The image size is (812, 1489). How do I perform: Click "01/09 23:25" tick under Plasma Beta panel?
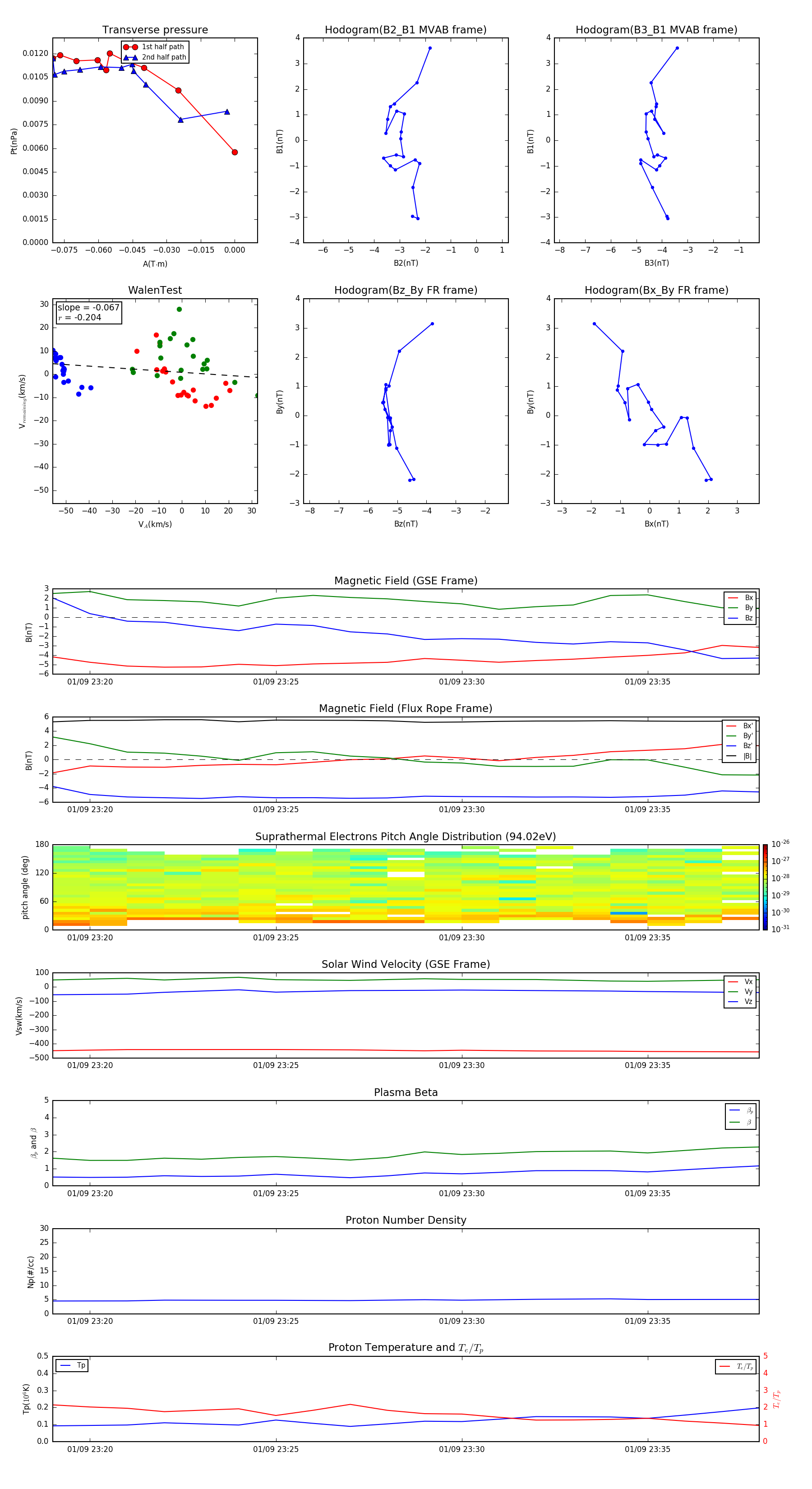pyautogui.click(x=276, y=1193)
